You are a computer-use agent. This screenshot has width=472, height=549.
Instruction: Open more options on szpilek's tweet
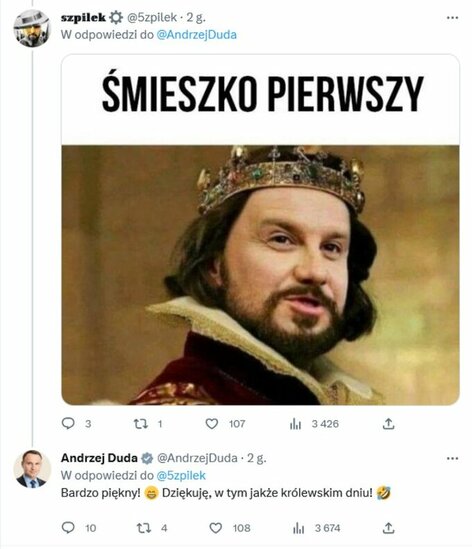(452, 18)
